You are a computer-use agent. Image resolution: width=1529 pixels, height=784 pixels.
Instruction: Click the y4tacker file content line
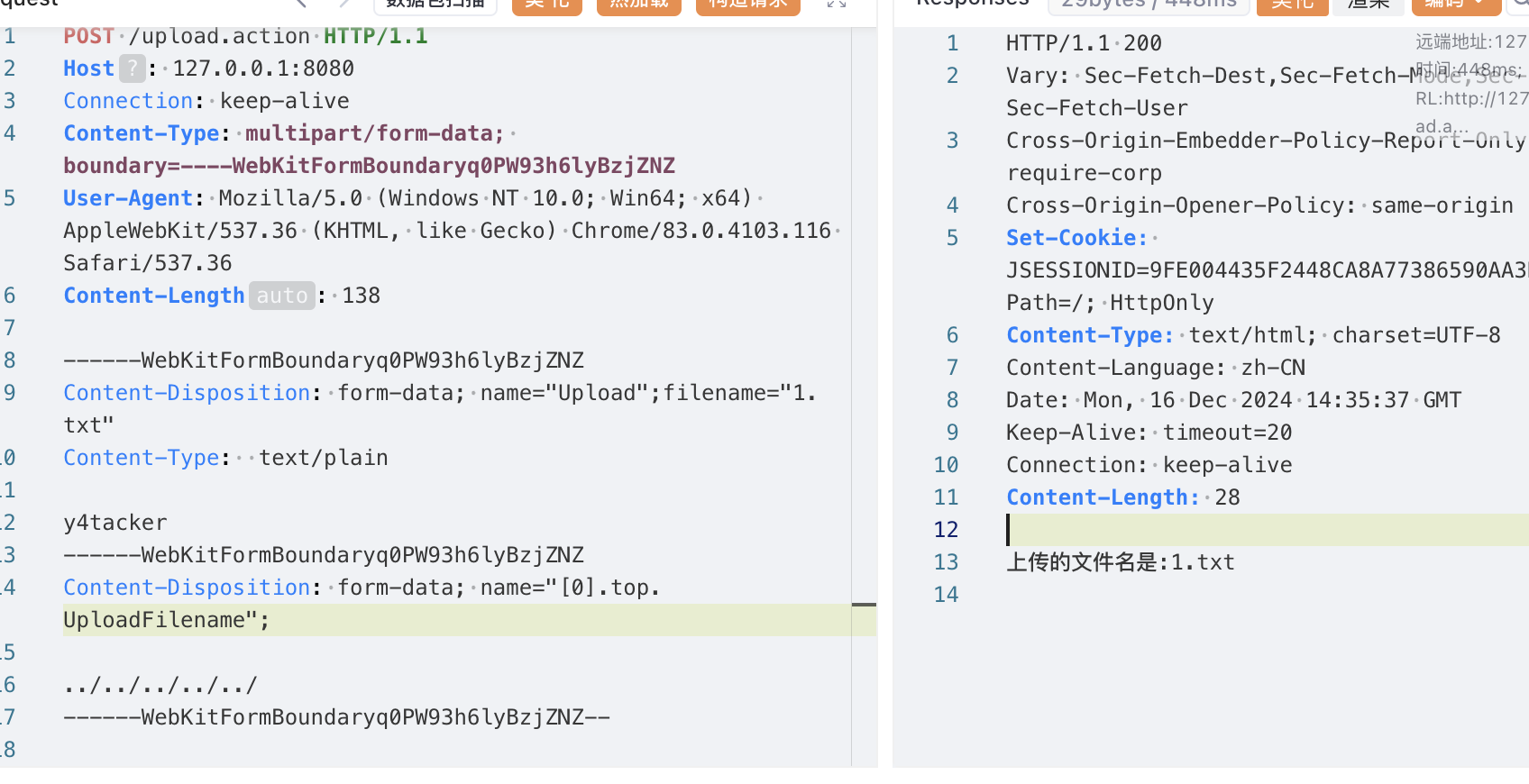115,523
